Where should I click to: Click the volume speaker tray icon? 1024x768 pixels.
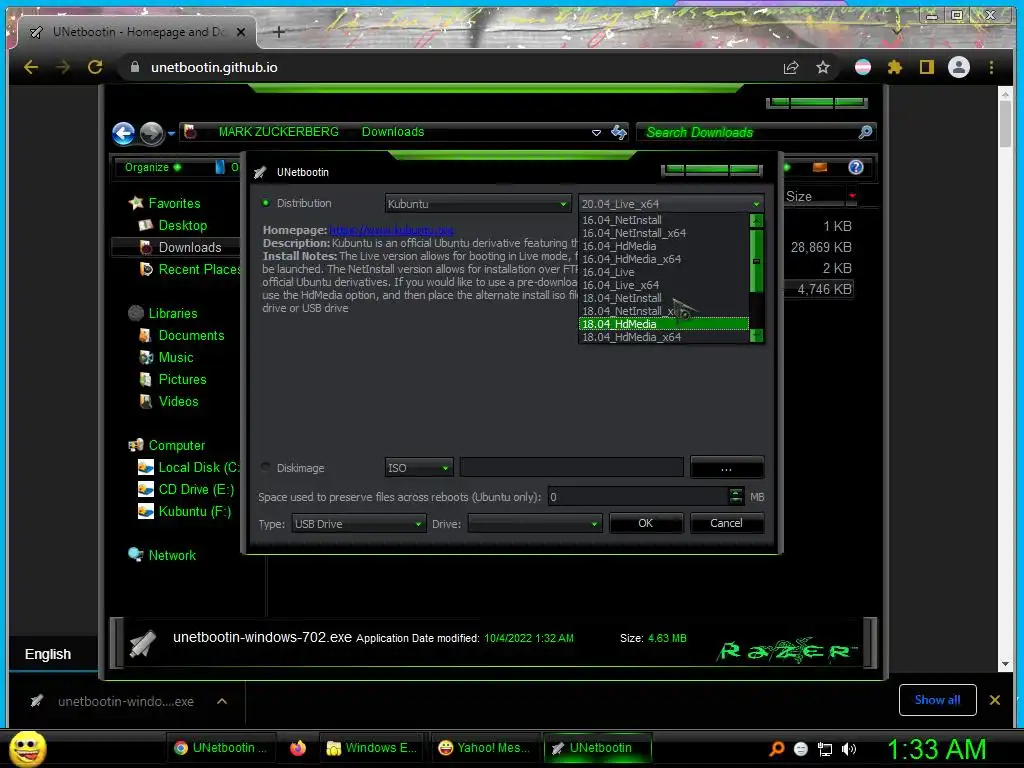(848, 749)
